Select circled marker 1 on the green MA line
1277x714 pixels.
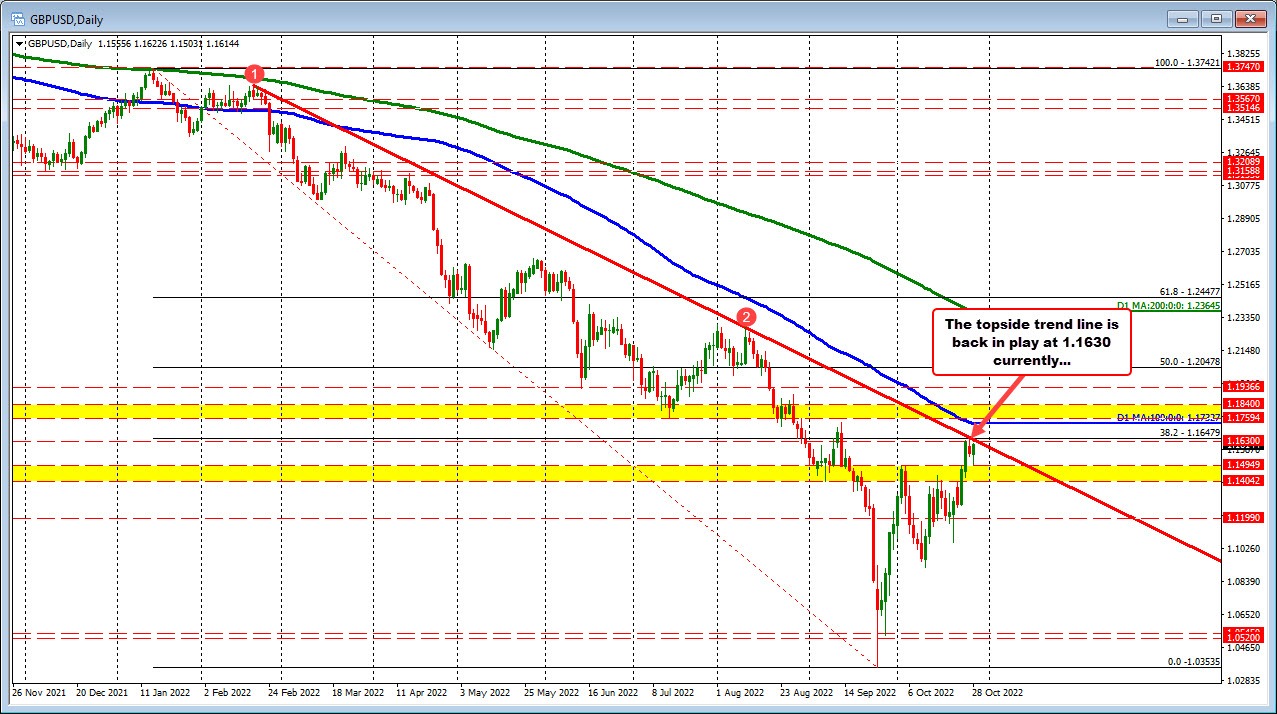[255, 74]
